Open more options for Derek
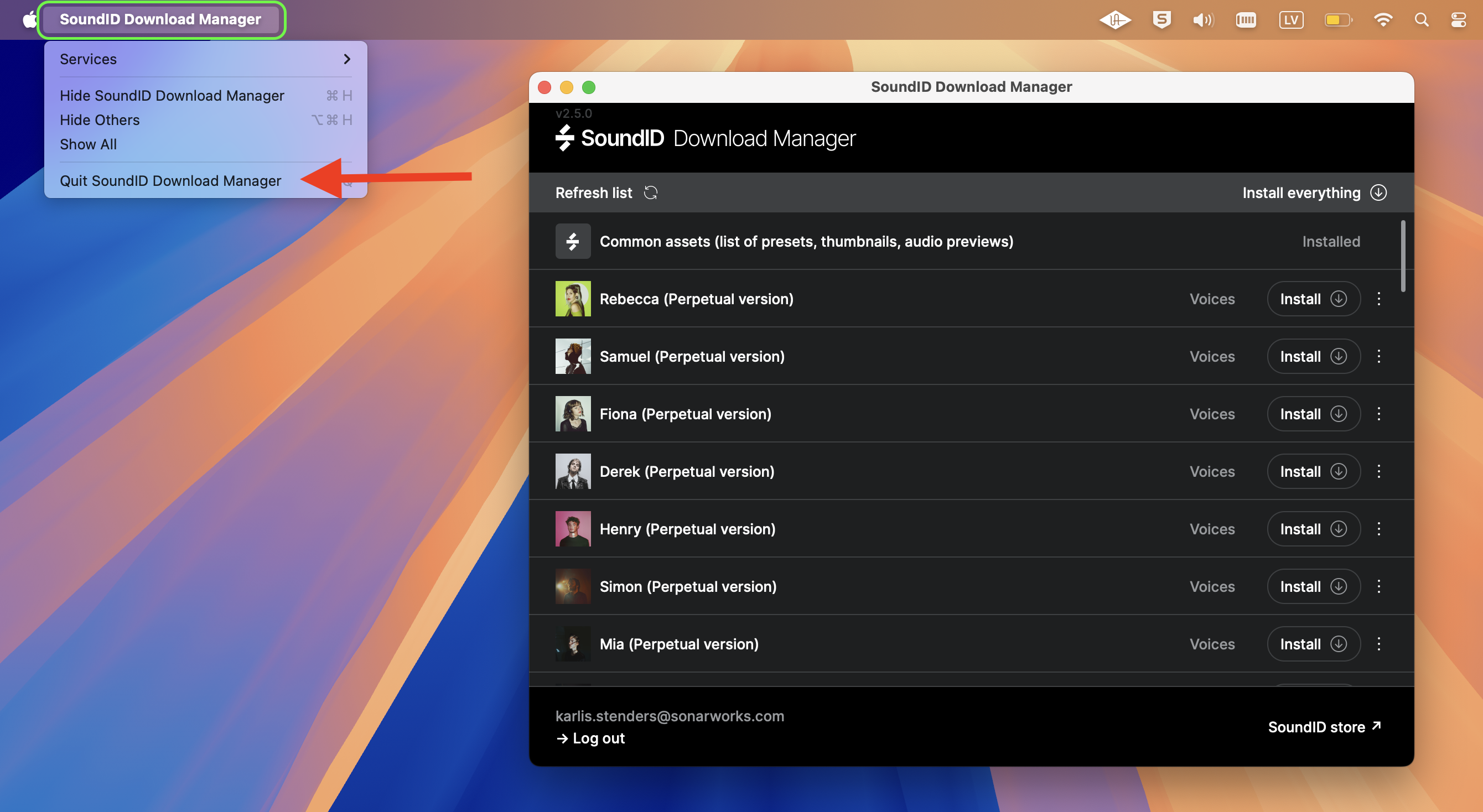Screen dimensions: 1483x812 click(x=1379, y=471)
